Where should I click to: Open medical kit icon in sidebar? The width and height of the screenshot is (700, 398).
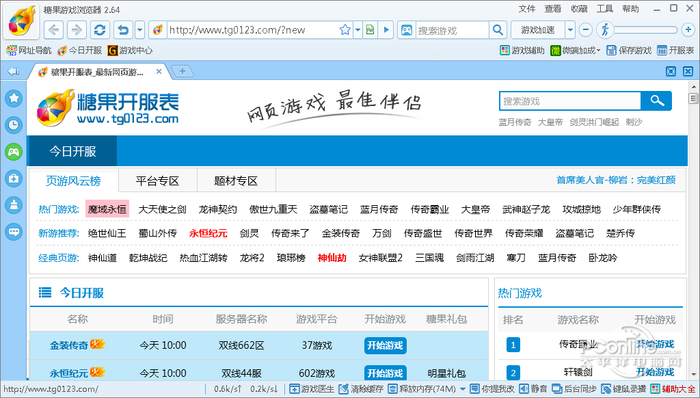(x=14, y=178)
